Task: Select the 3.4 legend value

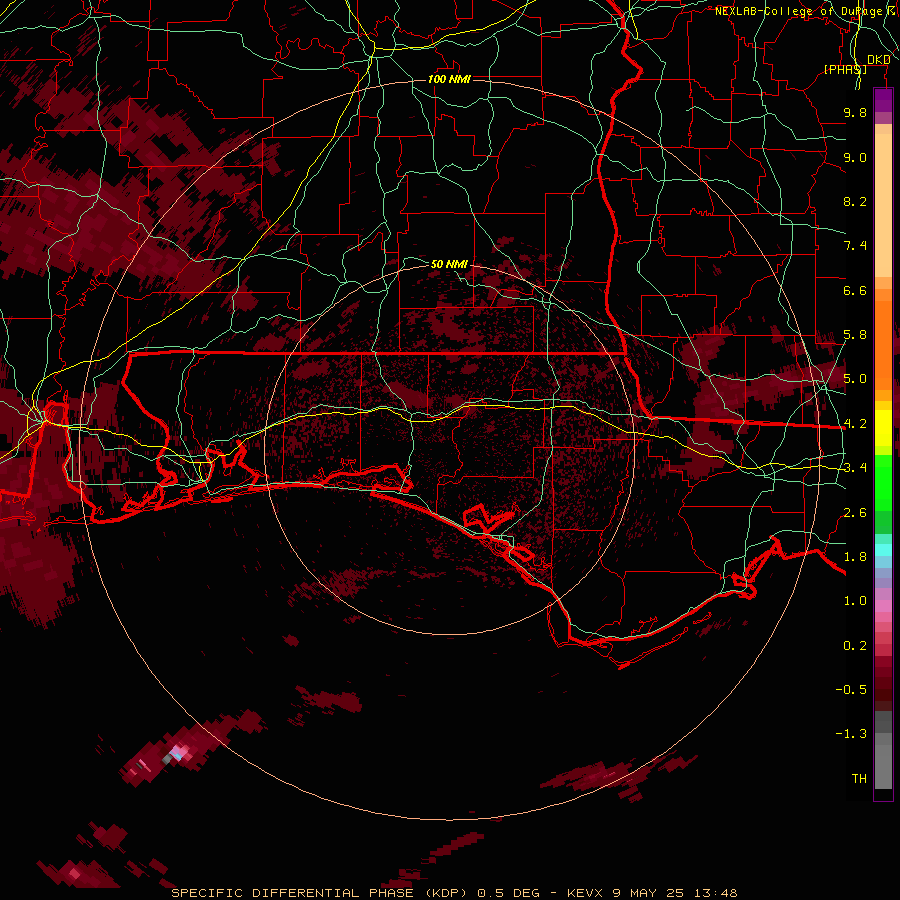Action: 855,468
